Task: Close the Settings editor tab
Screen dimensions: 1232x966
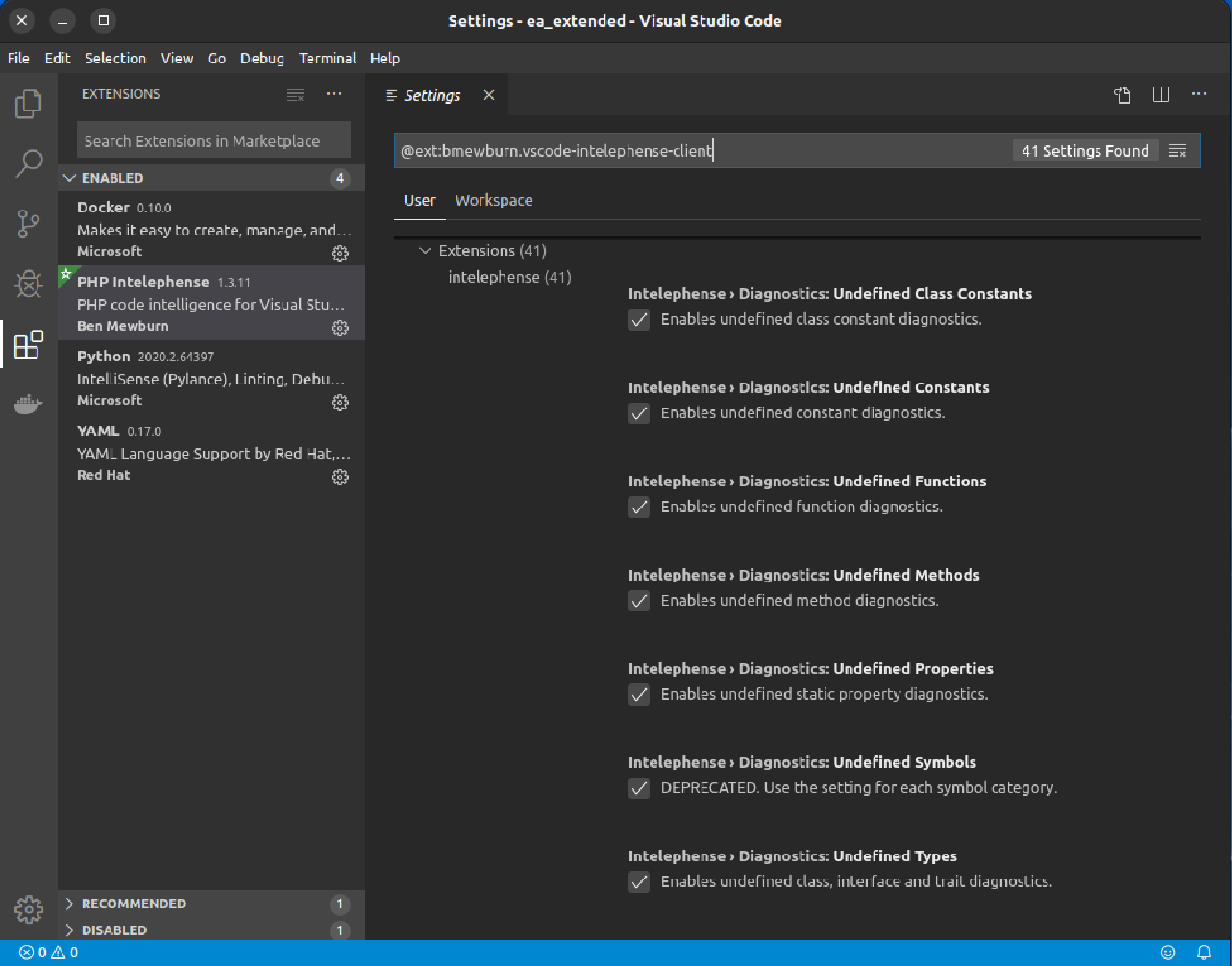Action: tap(489, 95)
